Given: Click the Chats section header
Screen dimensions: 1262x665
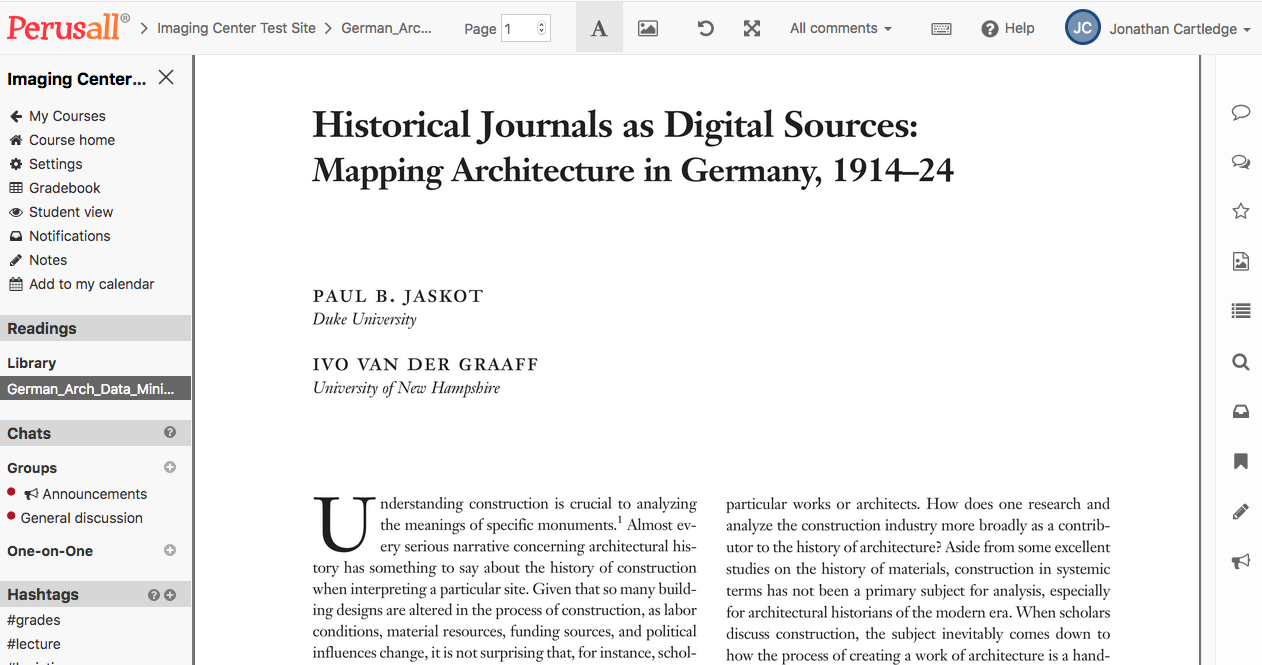Looking at the screenshot, I should (x=95, y=433).
